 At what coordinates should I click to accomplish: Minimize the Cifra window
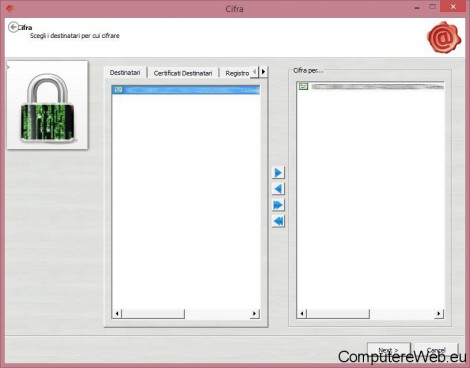click(417, 7)
